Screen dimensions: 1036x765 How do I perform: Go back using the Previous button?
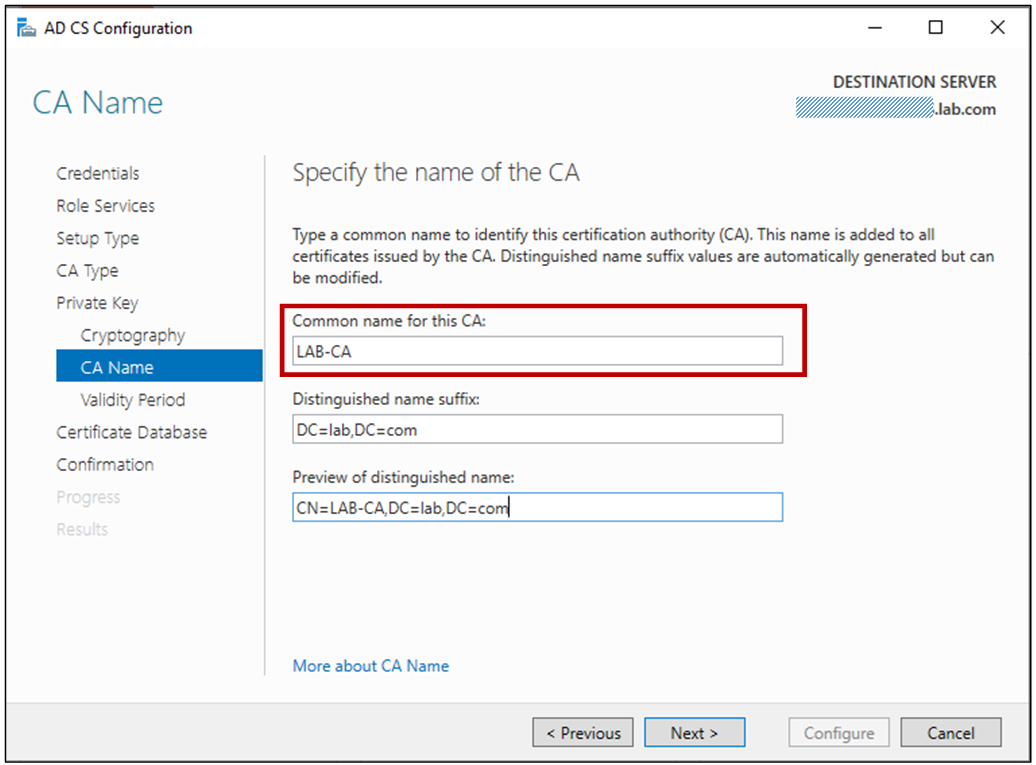click(x=583, y=732)
